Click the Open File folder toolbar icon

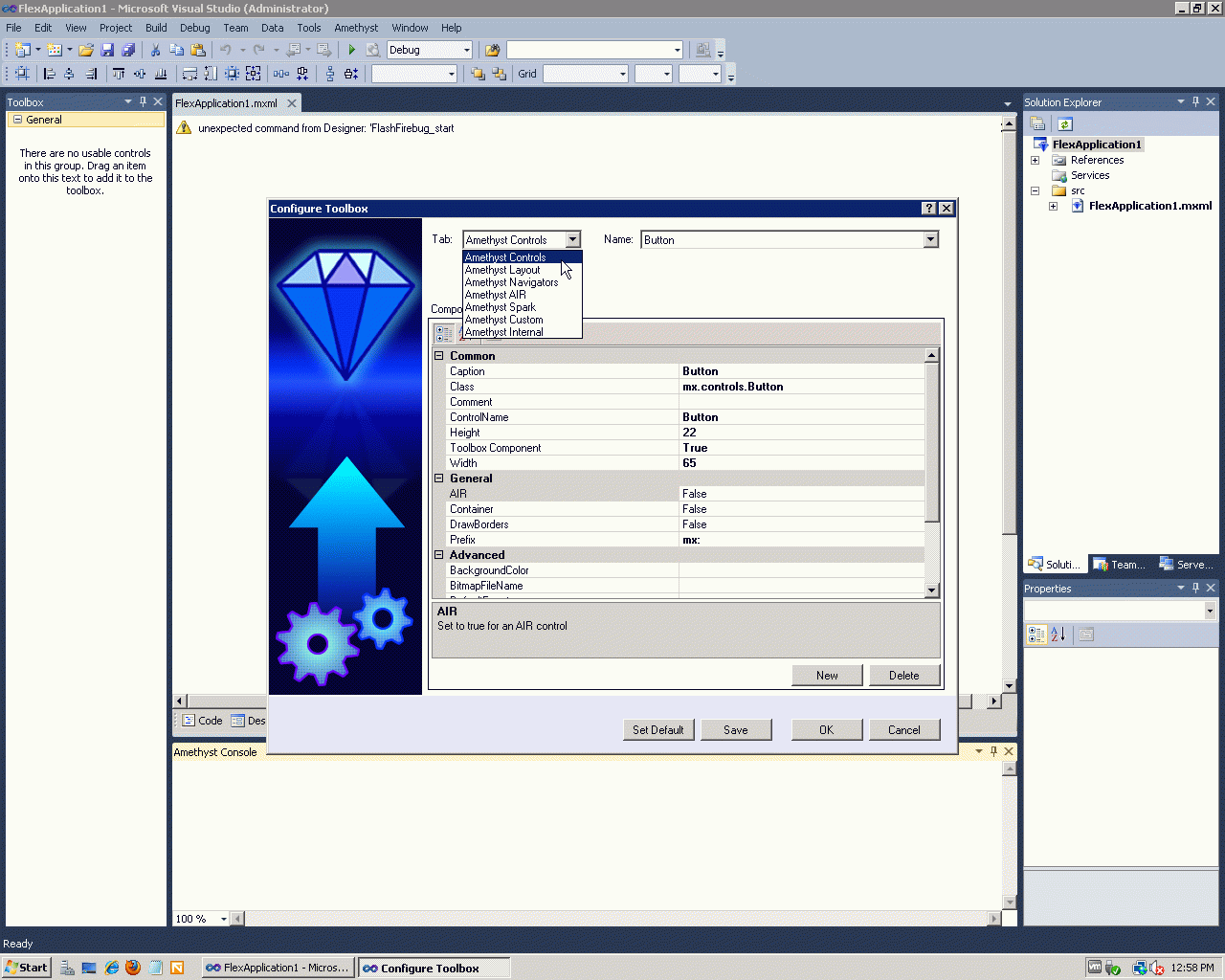click(x=86, y=50)
